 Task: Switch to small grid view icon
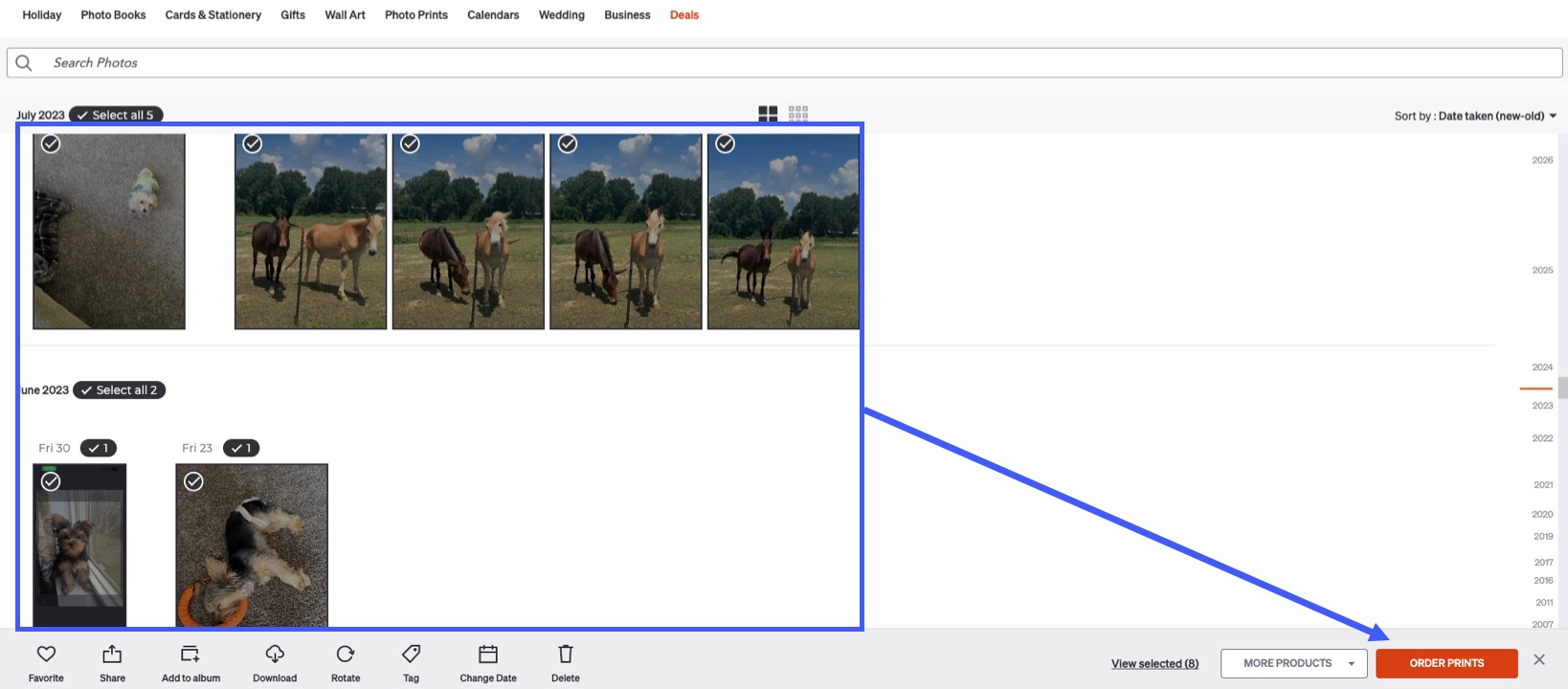pyautogui.click(x=798, y=114)
